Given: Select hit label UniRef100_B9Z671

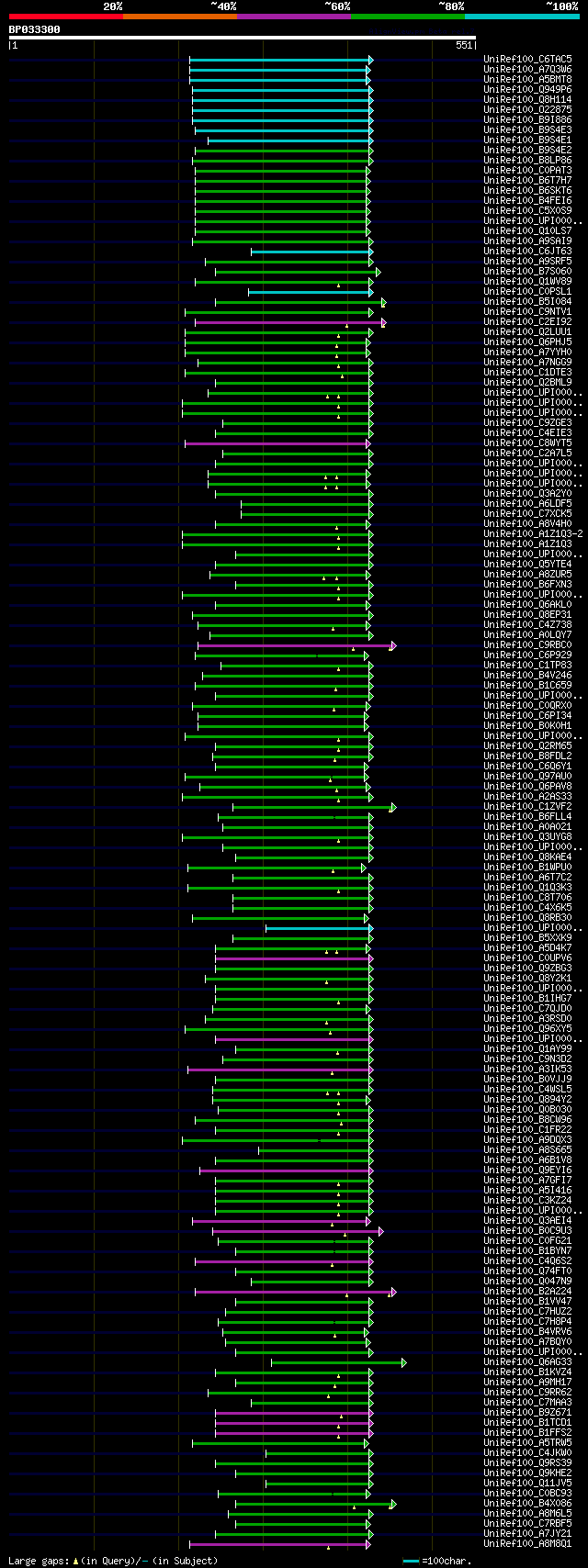Looking at the screenshot, I should pyautogui.click(x=527, y=1413).
